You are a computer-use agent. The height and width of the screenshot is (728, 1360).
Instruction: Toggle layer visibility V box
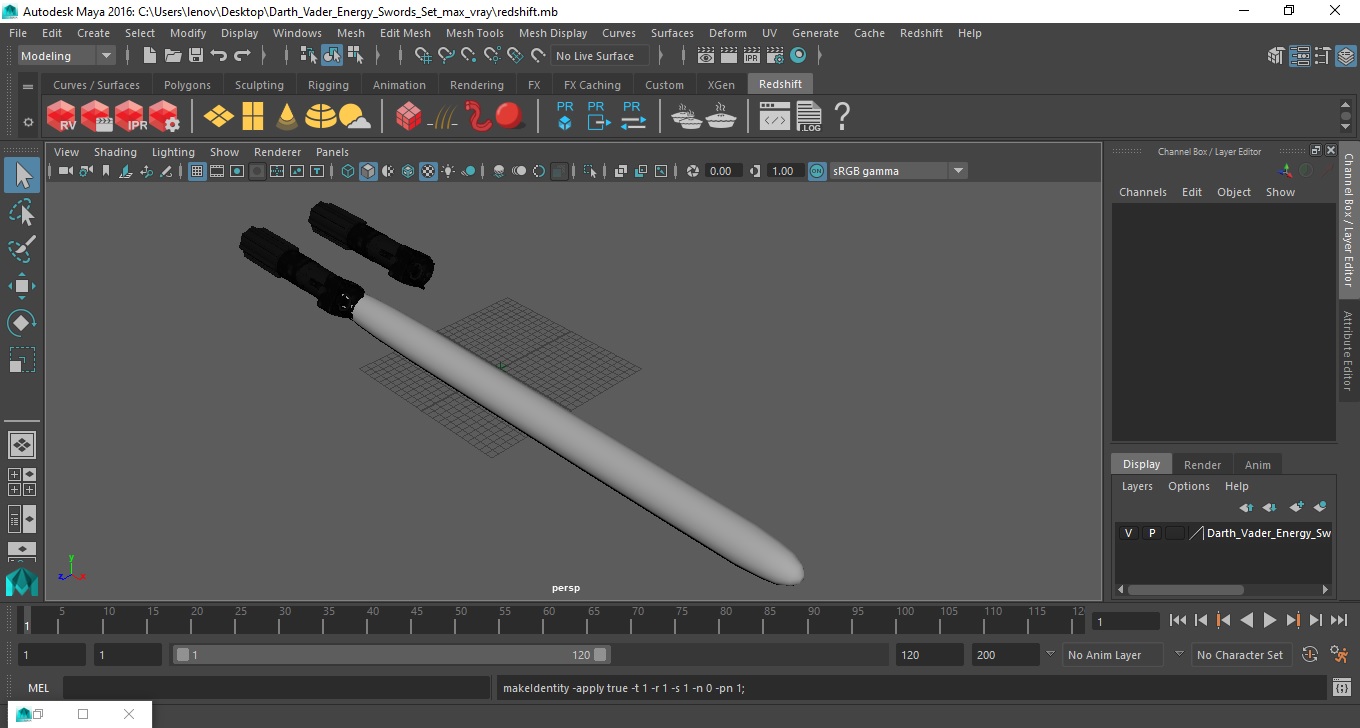click(x=1129, y=533)
